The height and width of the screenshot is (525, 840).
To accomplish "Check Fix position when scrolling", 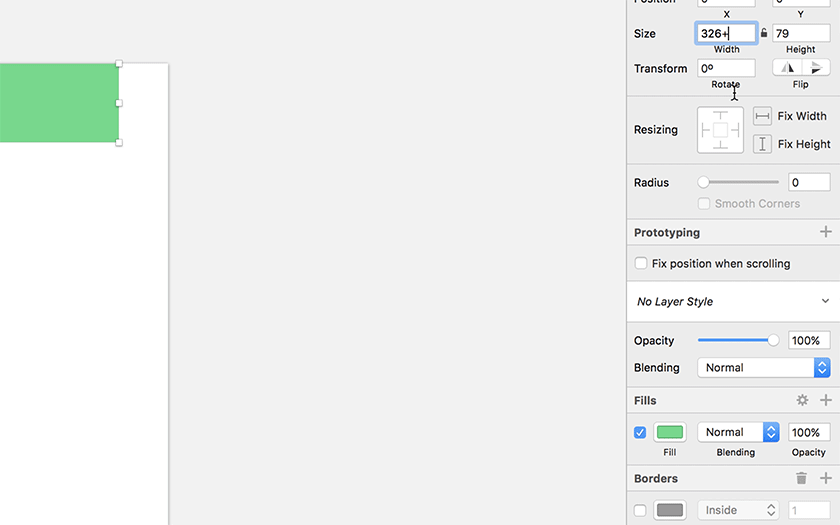I will click(x=641, y=263).
